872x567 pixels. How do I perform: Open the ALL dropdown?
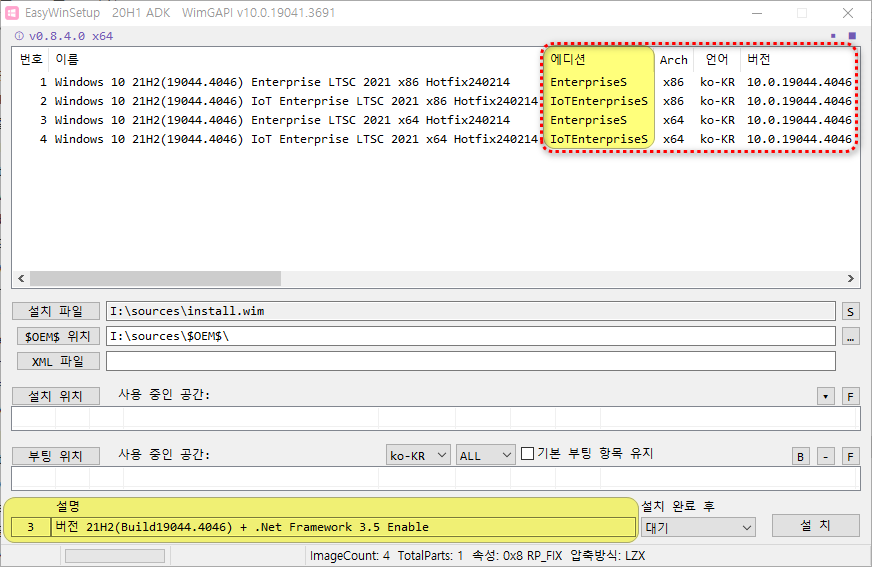click(485, 455)
